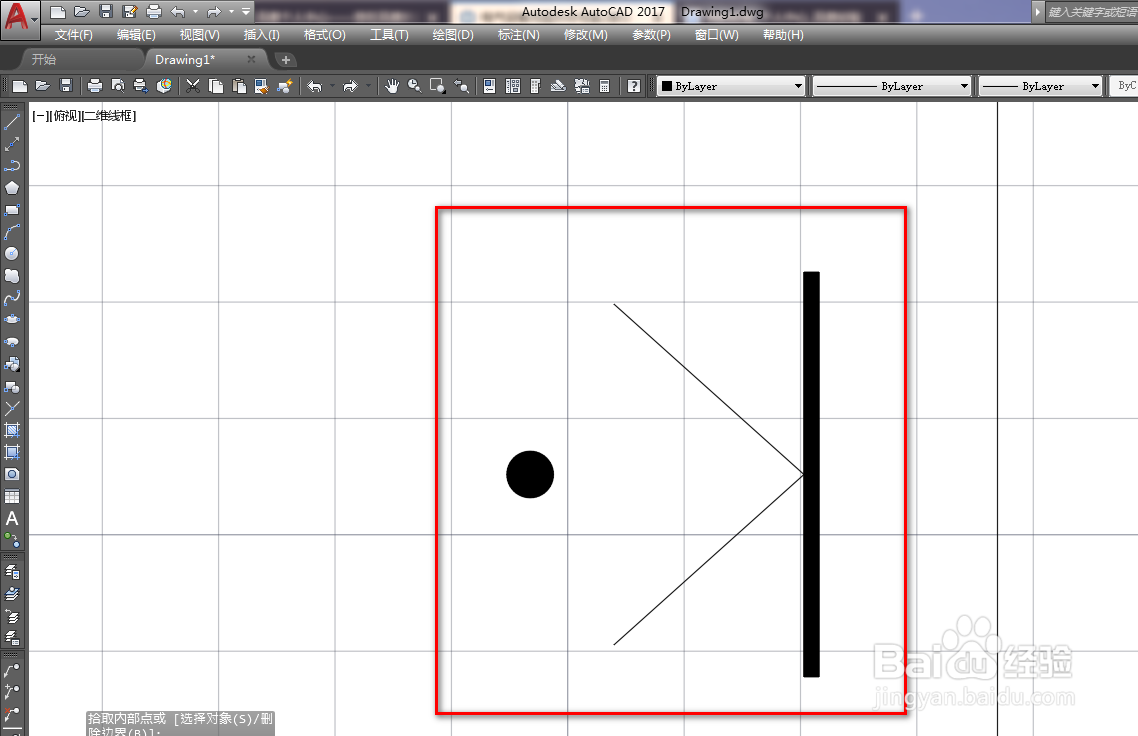Open the ByLayer color control dropdown
Screen dimensions: 1138x736
click(798, 86)
